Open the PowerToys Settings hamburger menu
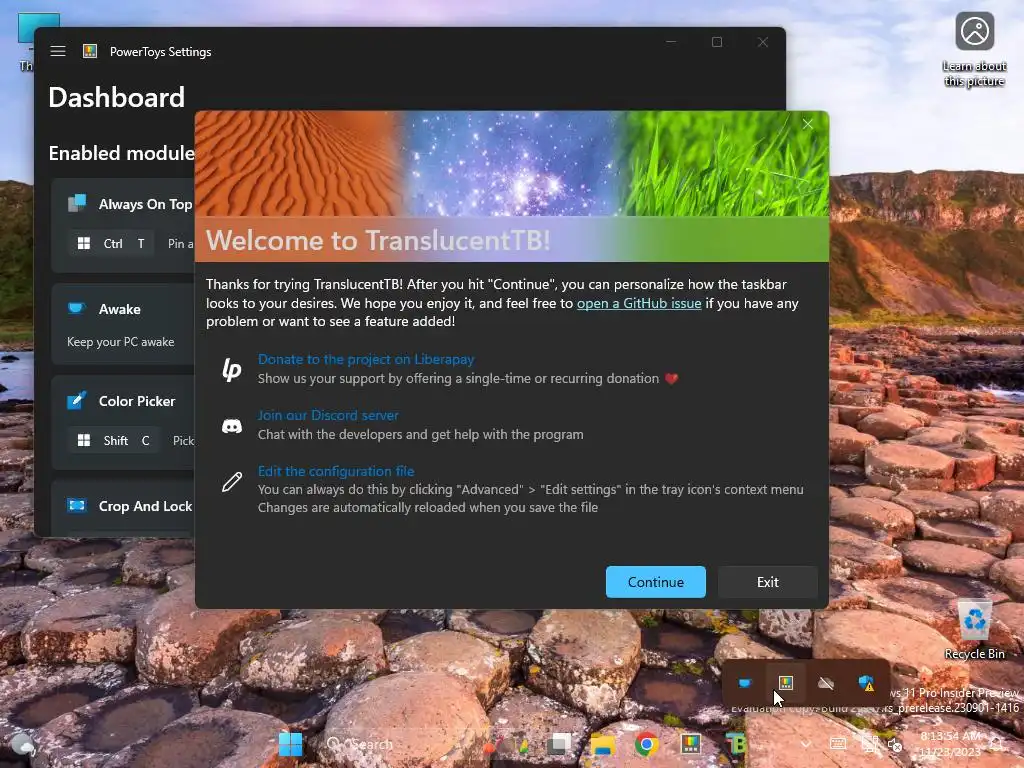The width and height of the screenshot is (1024, 768). [x=57, y=51]
